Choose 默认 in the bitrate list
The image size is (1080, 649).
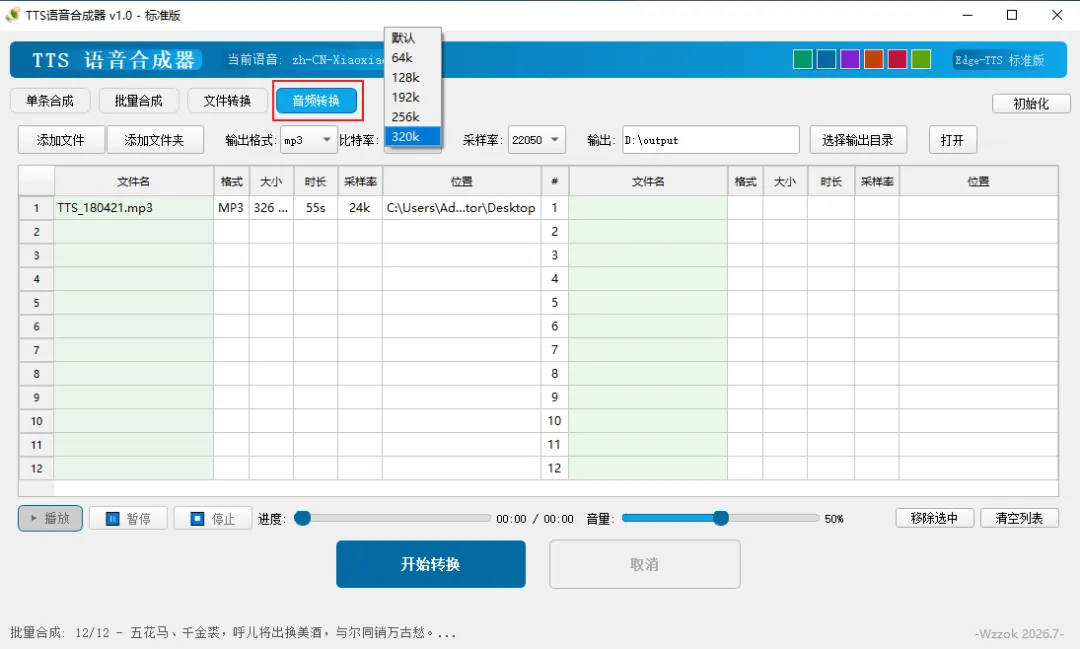click(x=413, y=38)
